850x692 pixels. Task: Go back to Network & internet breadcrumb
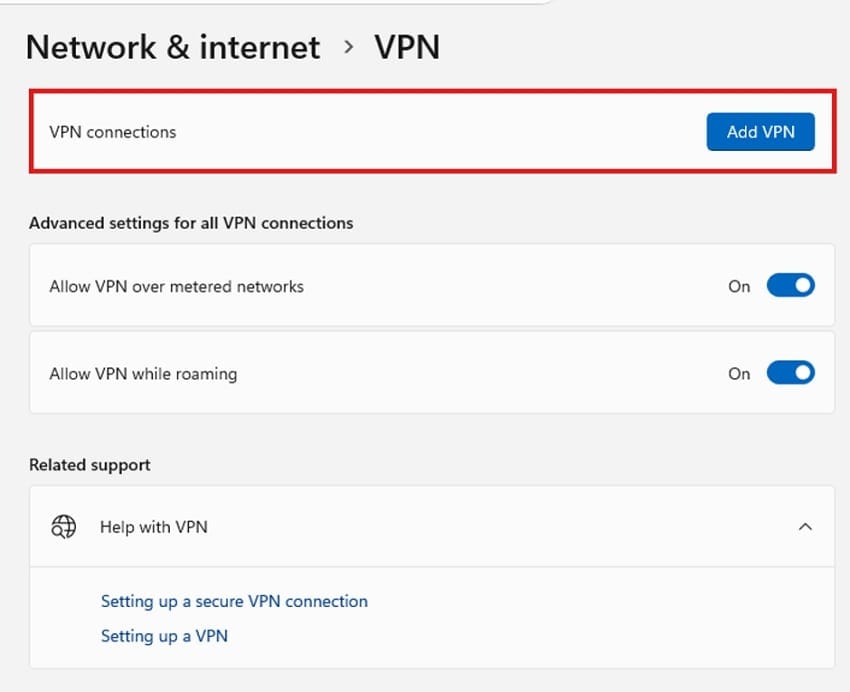(x=173, y=47)
